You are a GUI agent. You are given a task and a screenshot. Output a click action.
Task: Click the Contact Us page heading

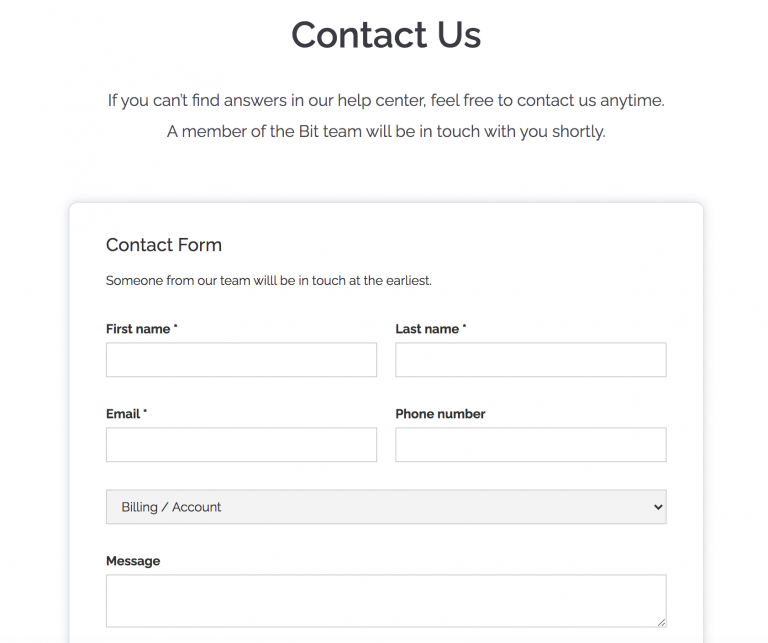(x=386, y=36)
